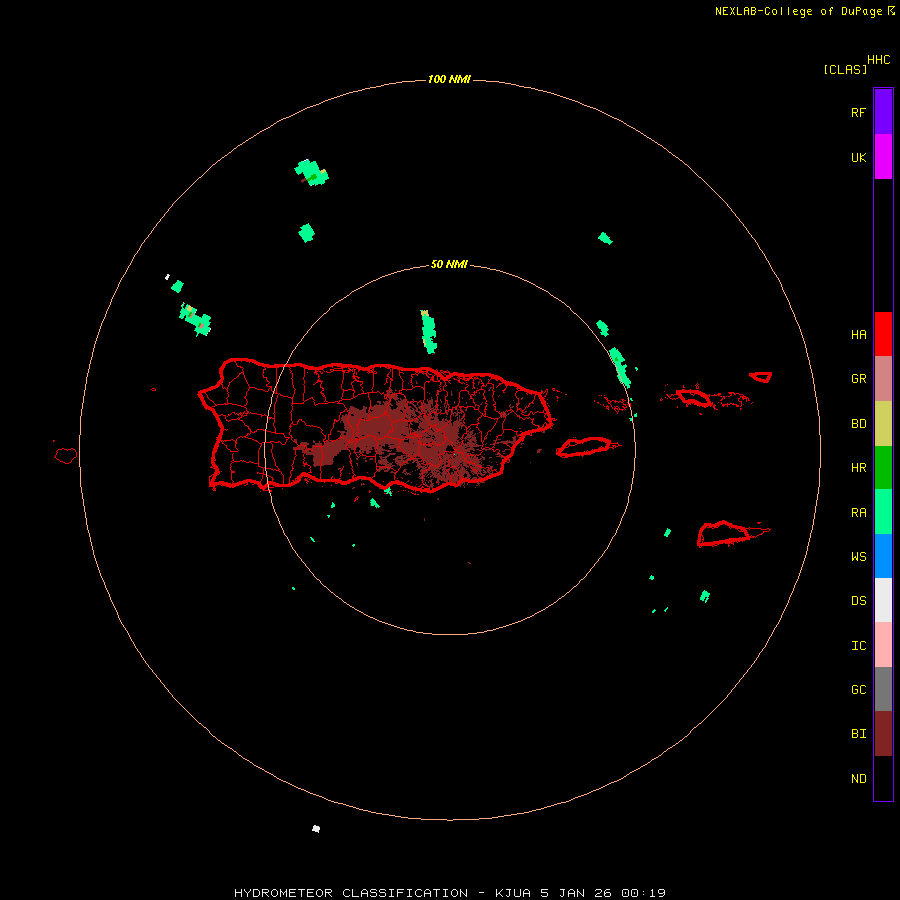Click the RA legend label

[858, 512]
